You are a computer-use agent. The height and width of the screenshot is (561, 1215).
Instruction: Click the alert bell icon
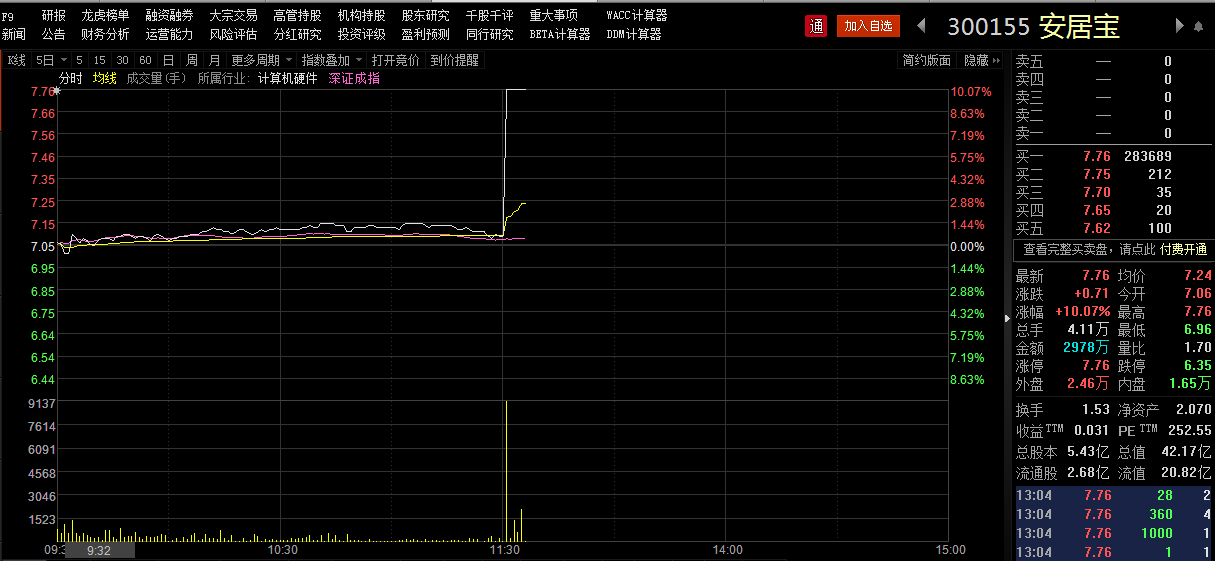(x=1200, y=26)
